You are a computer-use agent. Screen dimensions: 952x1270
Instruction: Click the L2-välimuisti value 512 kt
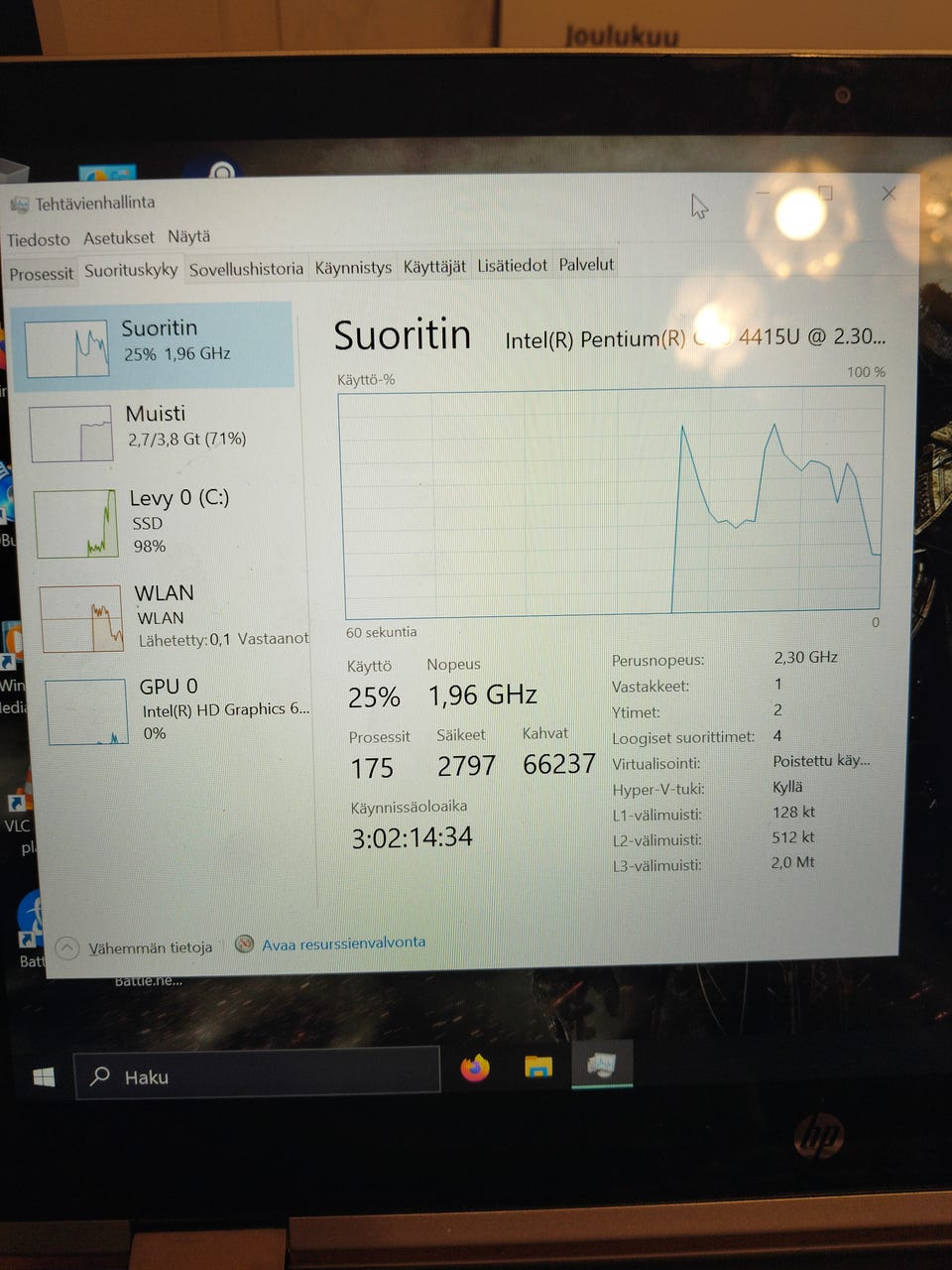pyautogui.click(x=793, y=837)
